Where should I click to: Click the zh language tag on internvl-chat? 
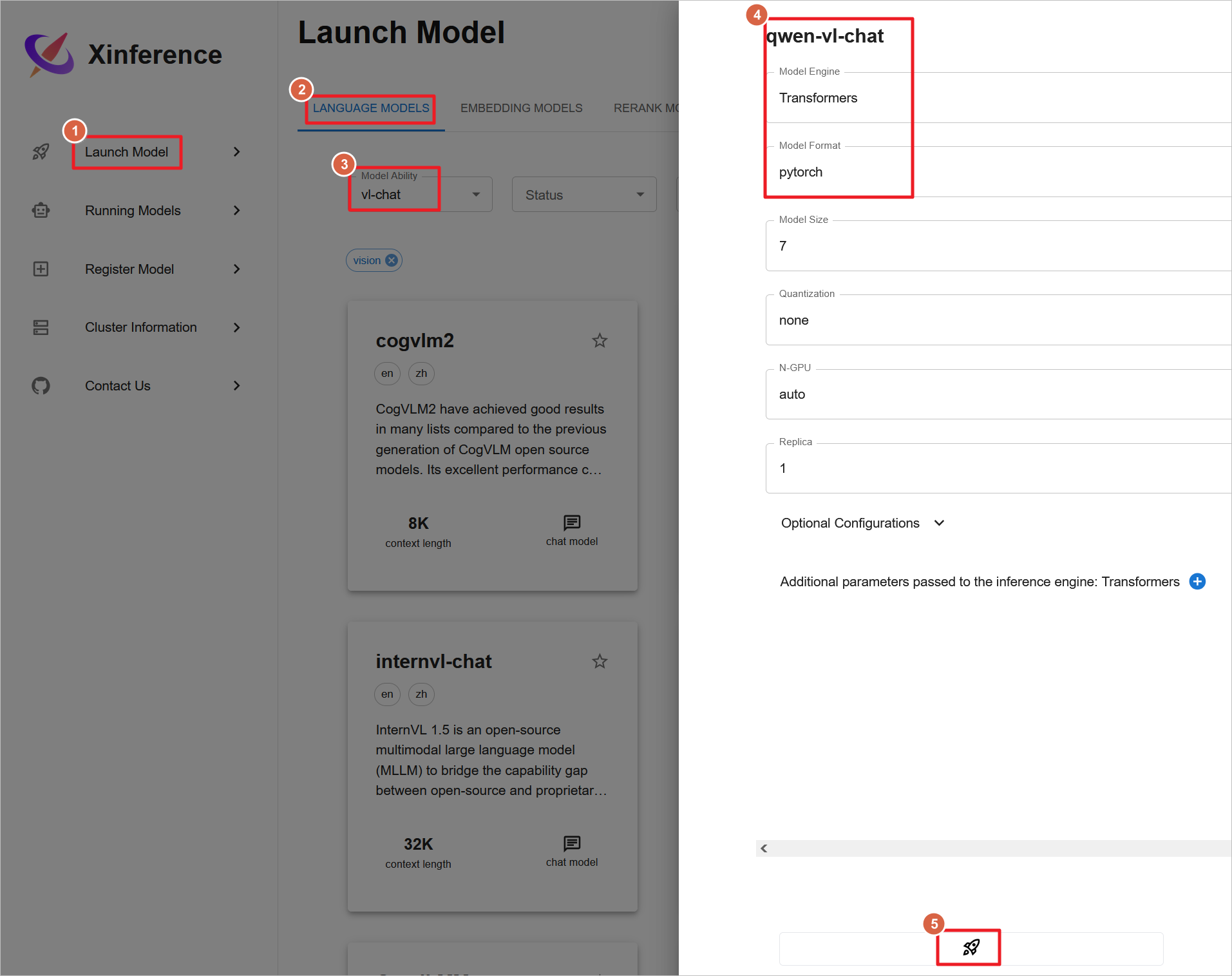[421, 694]
